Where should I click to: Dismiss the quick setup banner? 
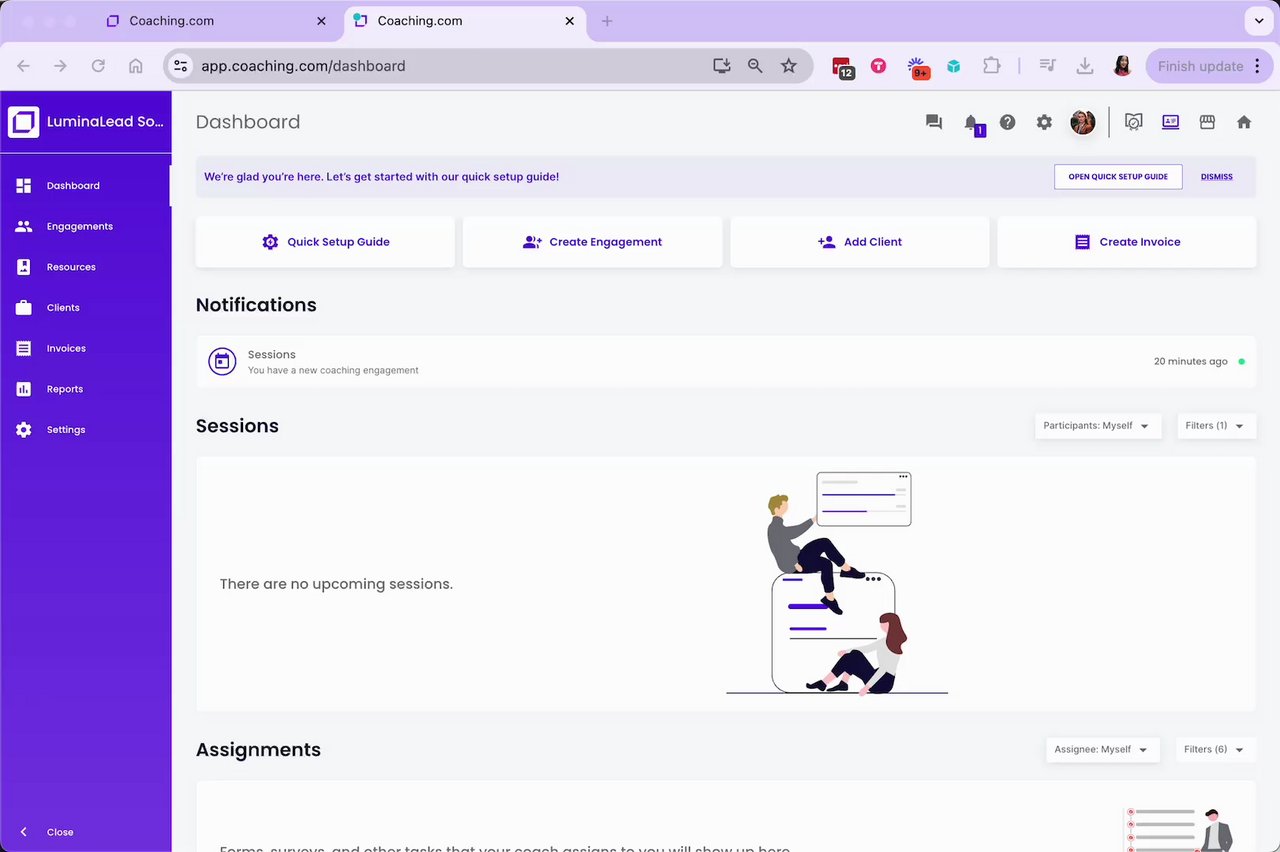click(1217, 177)
